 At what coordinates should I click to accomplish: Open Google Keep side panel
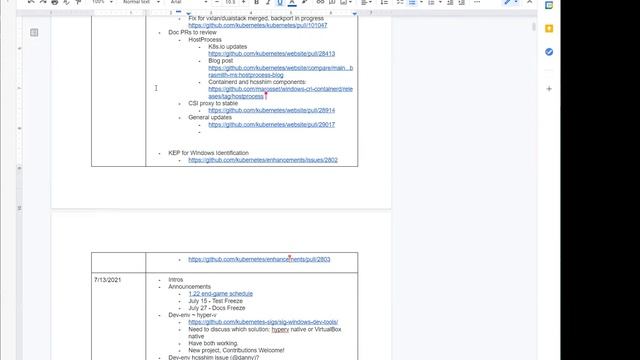549,29
